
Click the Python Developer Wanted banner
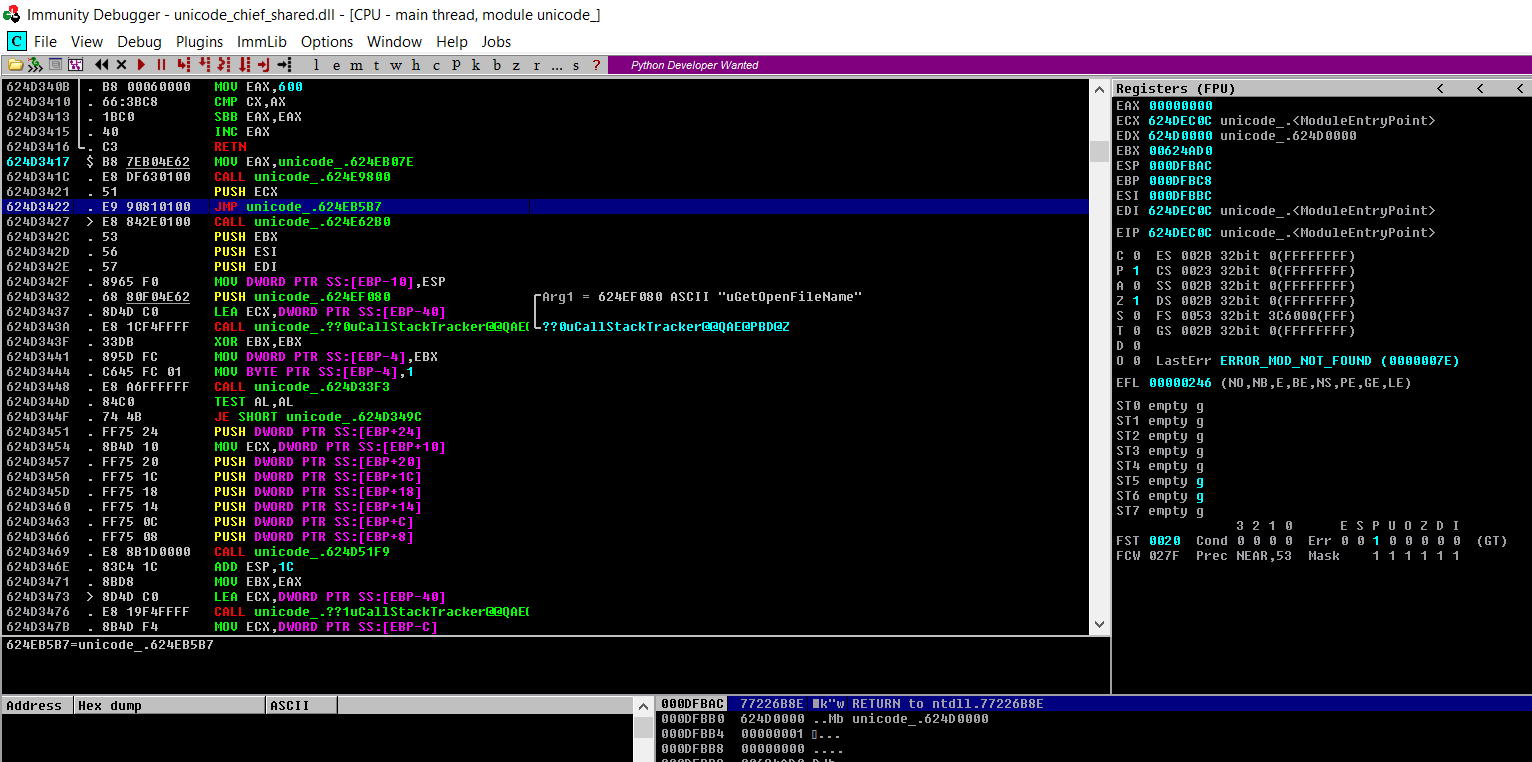[x=694, y=65]
